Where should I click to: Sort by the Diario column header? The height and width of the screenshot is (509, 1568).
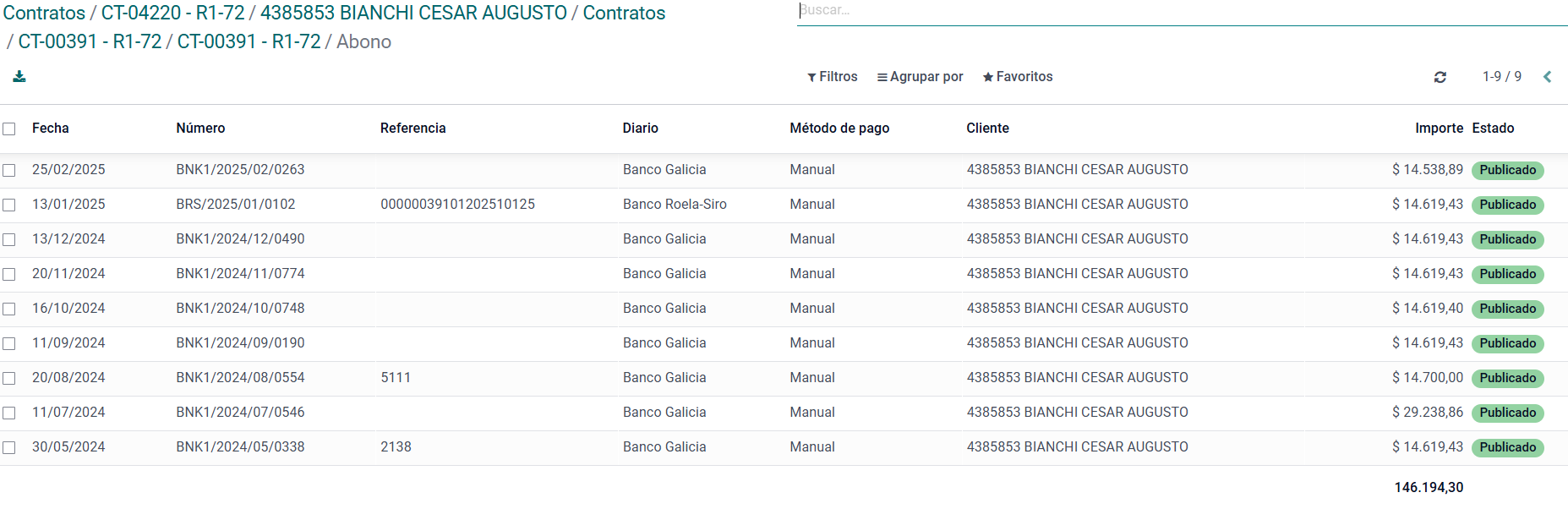[640, 129]
